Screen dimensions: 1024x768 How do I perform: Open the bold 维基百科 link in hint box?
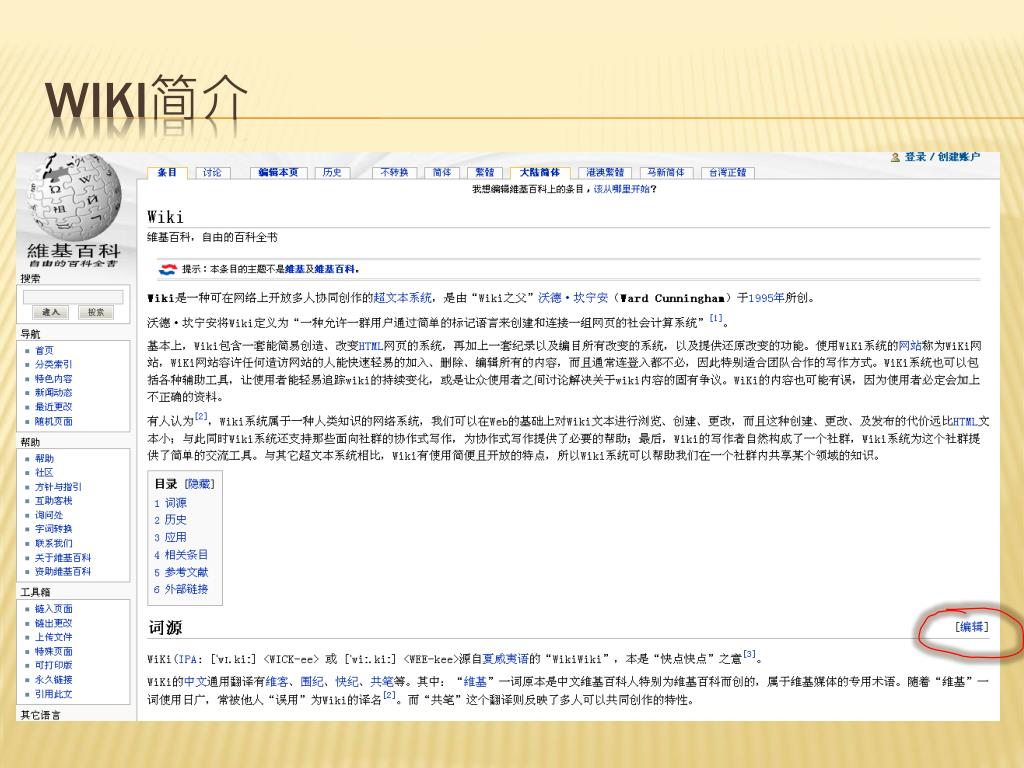click(x=335, y=269)
